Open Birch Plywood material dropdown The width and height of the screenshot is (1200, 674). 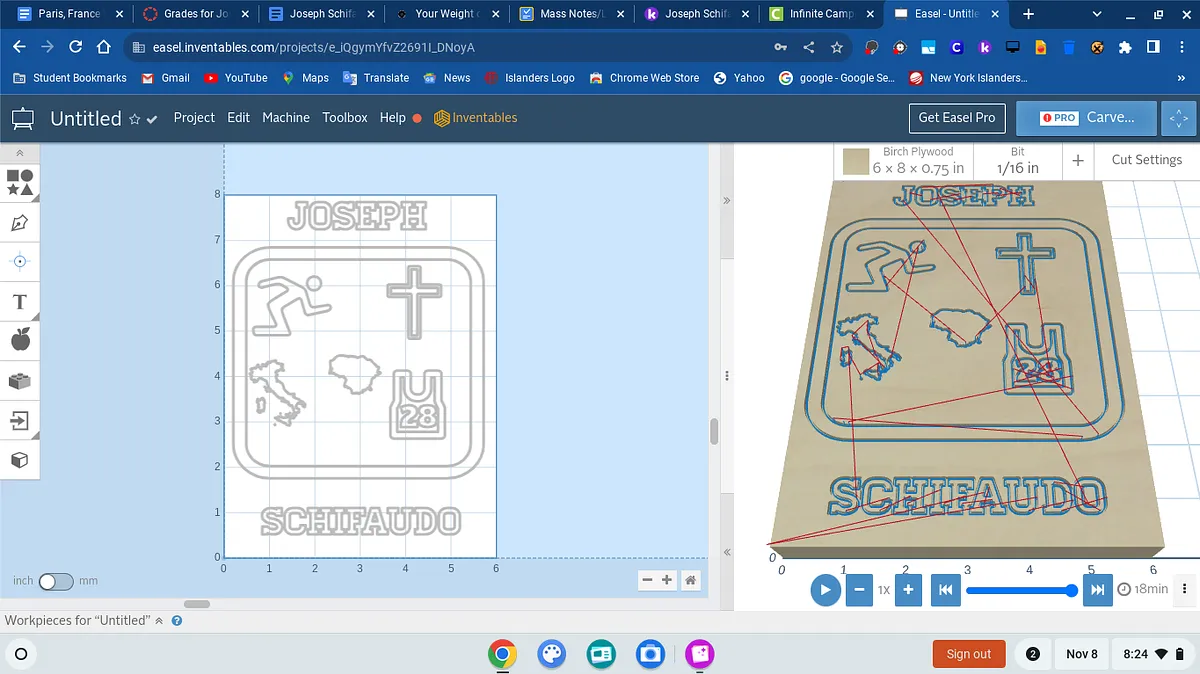click(x=905, y=160)
